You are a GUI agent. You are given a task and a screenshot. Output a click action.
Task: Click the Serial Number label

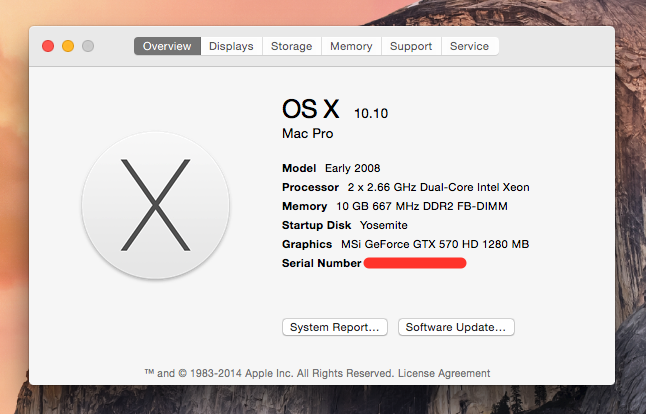click(321, 263)
